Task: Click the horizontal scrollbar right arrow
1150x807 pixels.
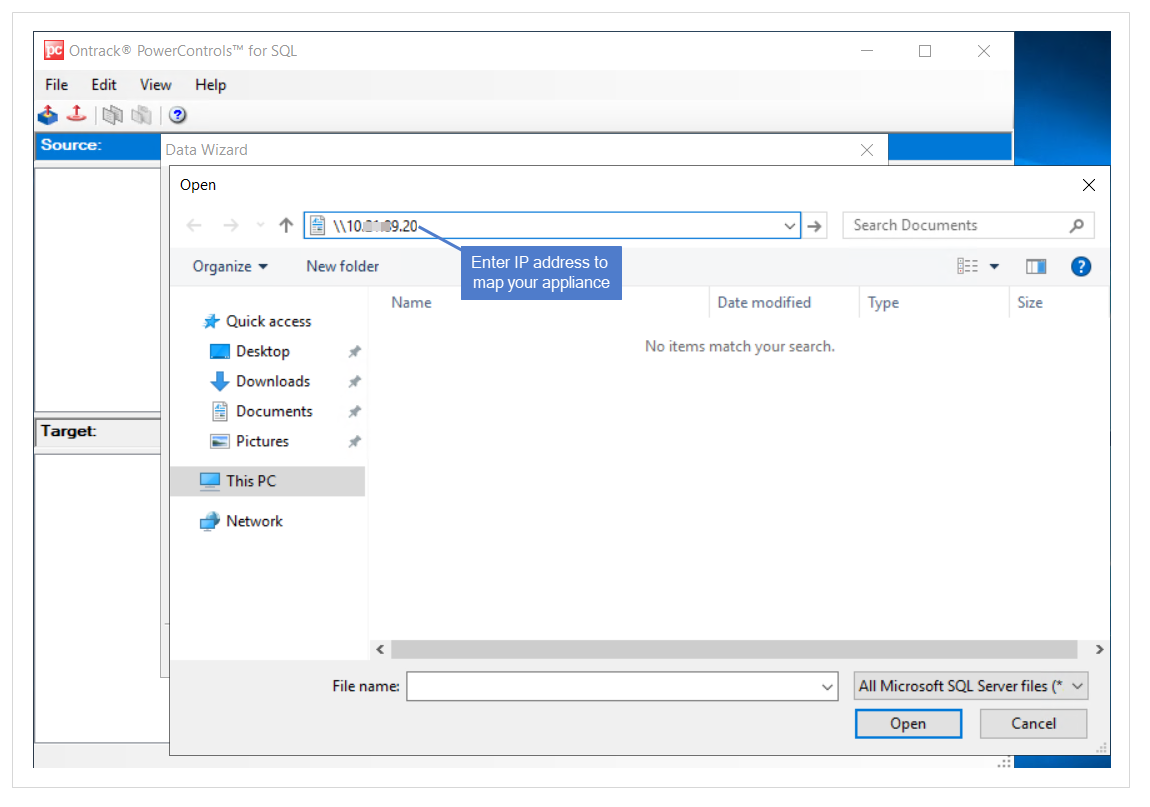Action: tap(1099, 649)
